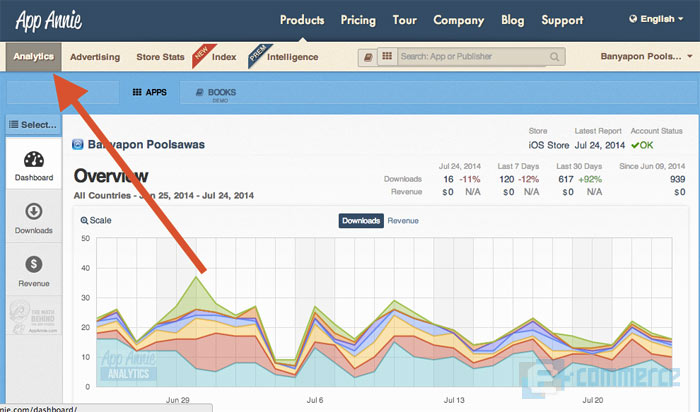Visit the Blog link
The image size is (700, 412).
(x=512, y=21)
